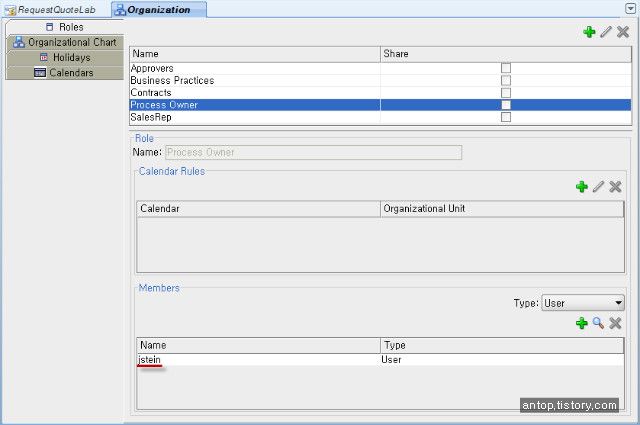Click the Calendars sidebar icon
The image size is (640, 425).
pyautogui.click(x=40, y=73)
